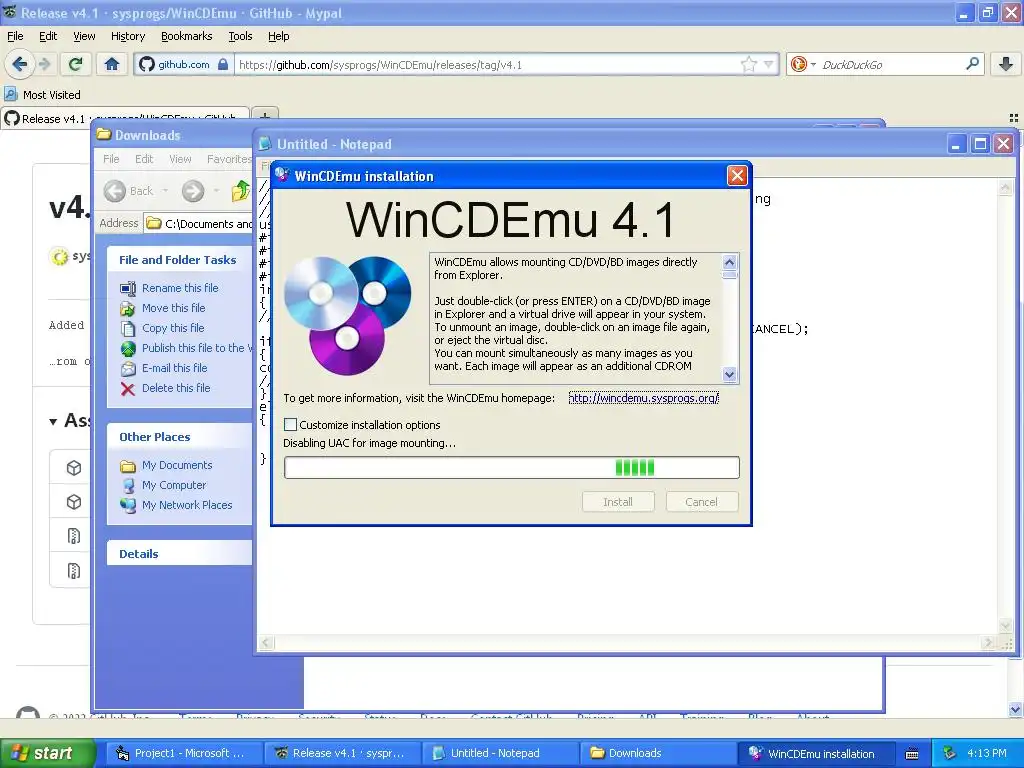Click Publish this file to the Web
This screenshot has width=1024, height=768.
pyautogui.click(x=197, y=348)
